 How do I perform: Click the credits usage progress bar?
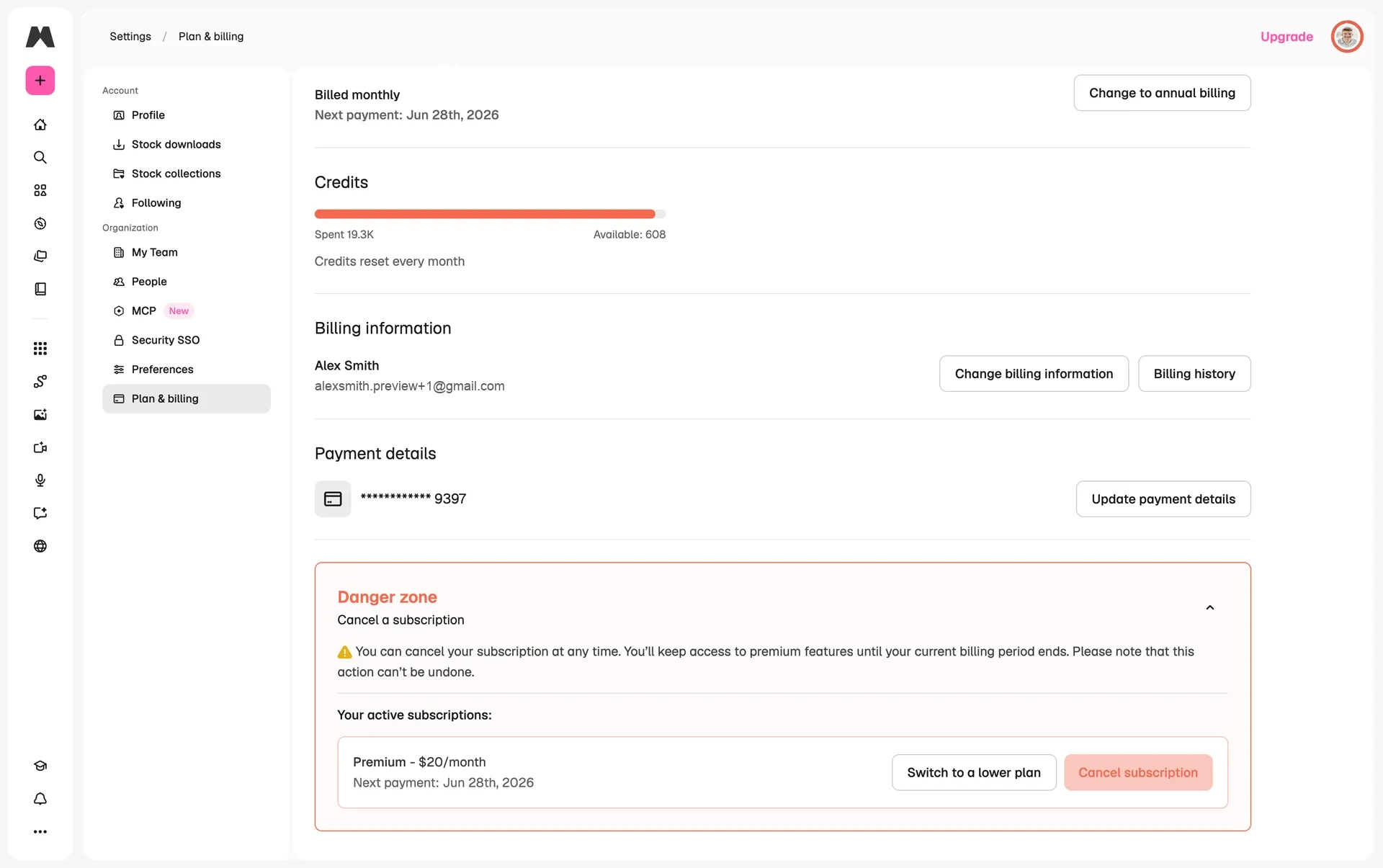click(x=490, y=214)
